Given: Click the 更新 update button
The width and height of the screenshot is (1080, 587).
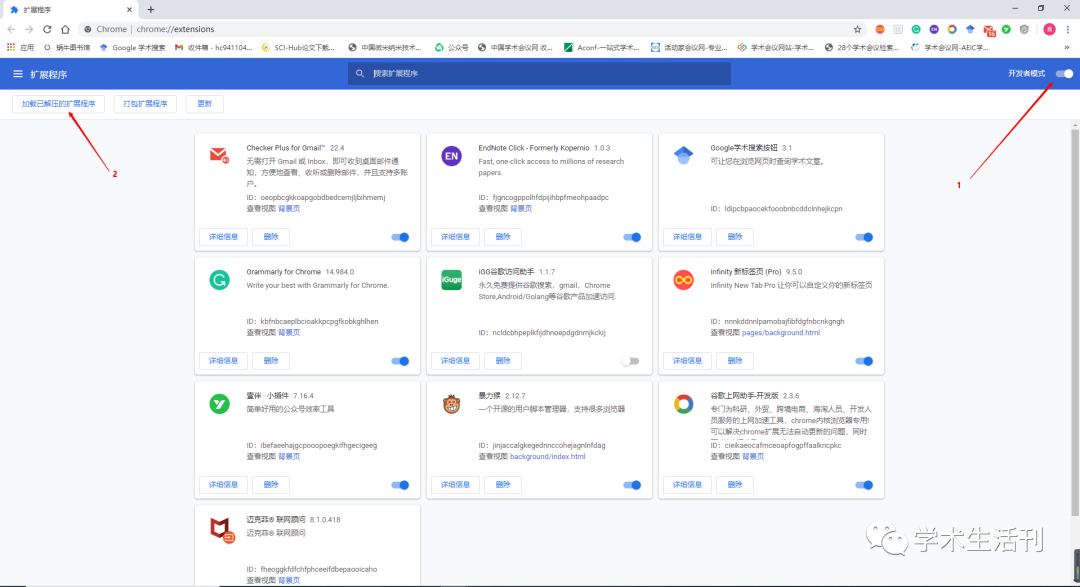Looking at the screenshot, I should [x=205, y=104].
